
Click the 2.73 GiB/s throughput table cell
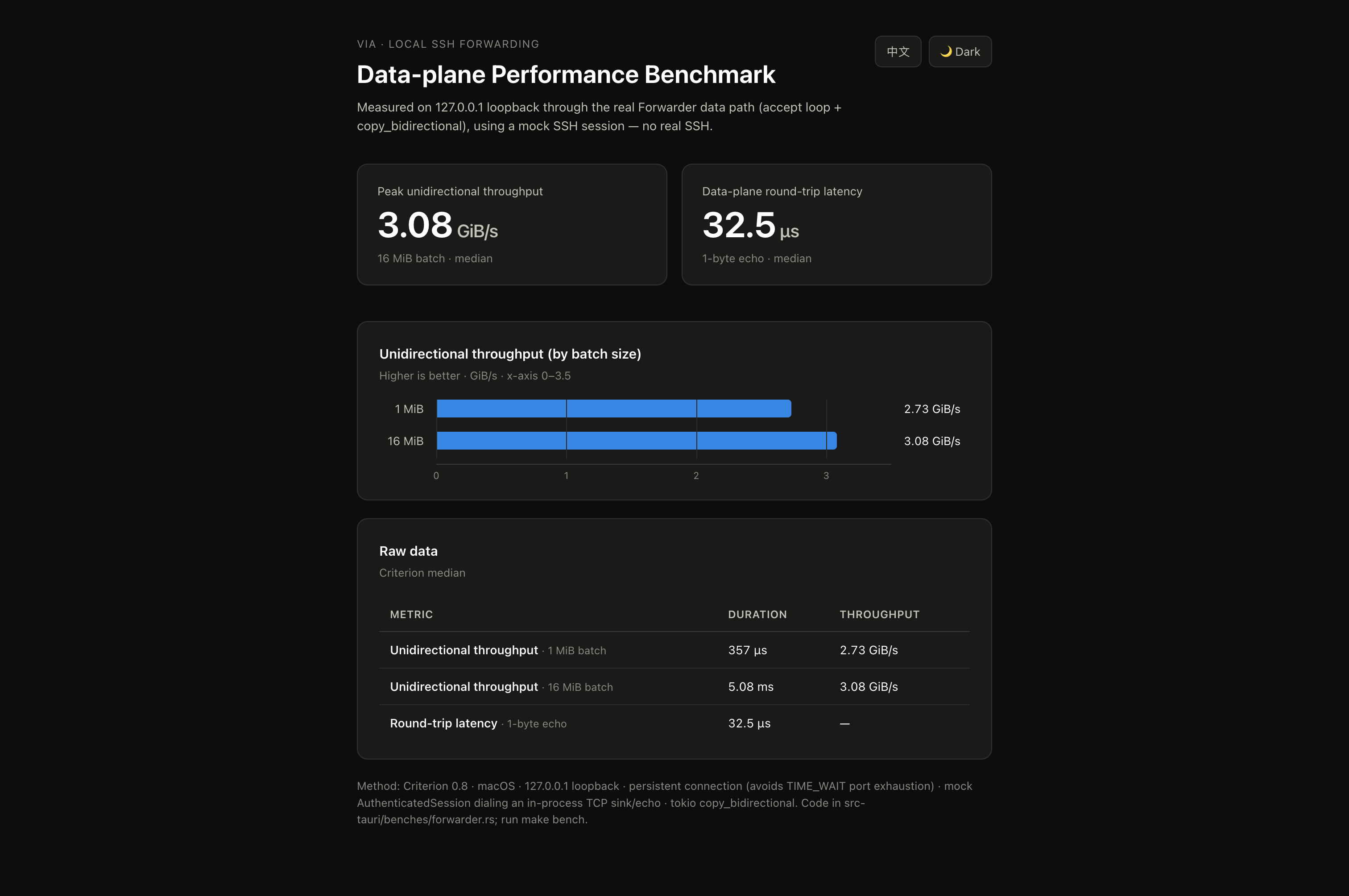(x=868, y=650)
